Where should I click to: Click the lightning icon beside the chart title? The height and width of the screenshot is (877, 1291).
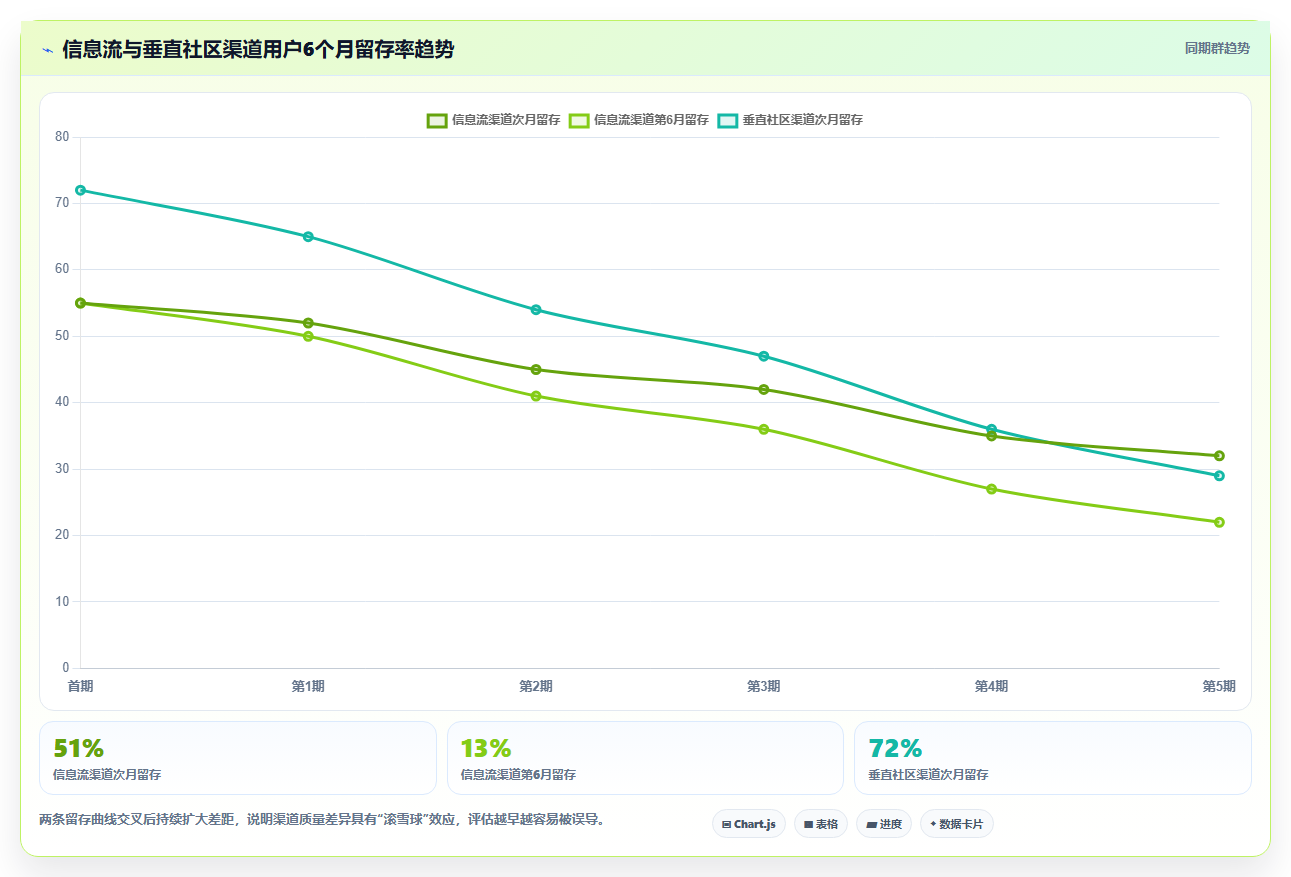pyautogui.click(x=47, y=50)
